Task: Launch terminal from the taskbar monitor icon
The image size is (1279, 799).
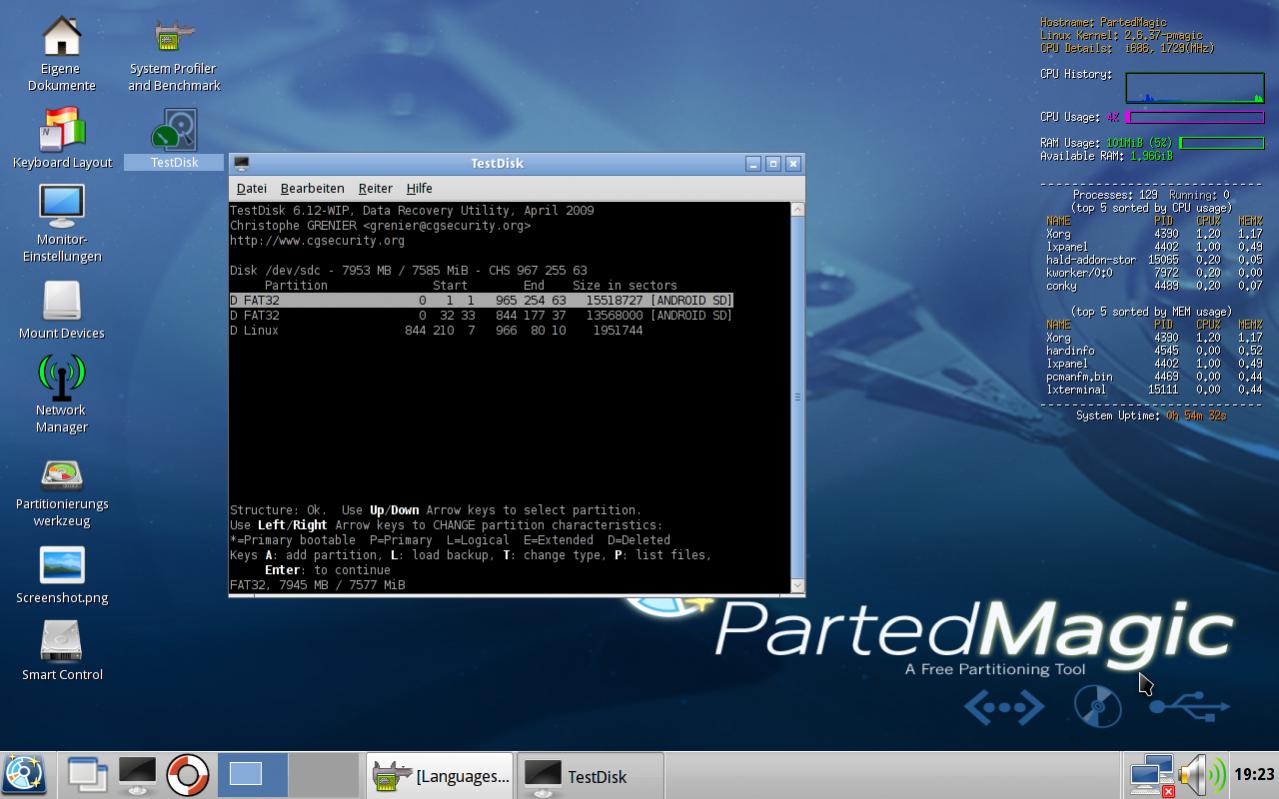Action: (137, 775)
